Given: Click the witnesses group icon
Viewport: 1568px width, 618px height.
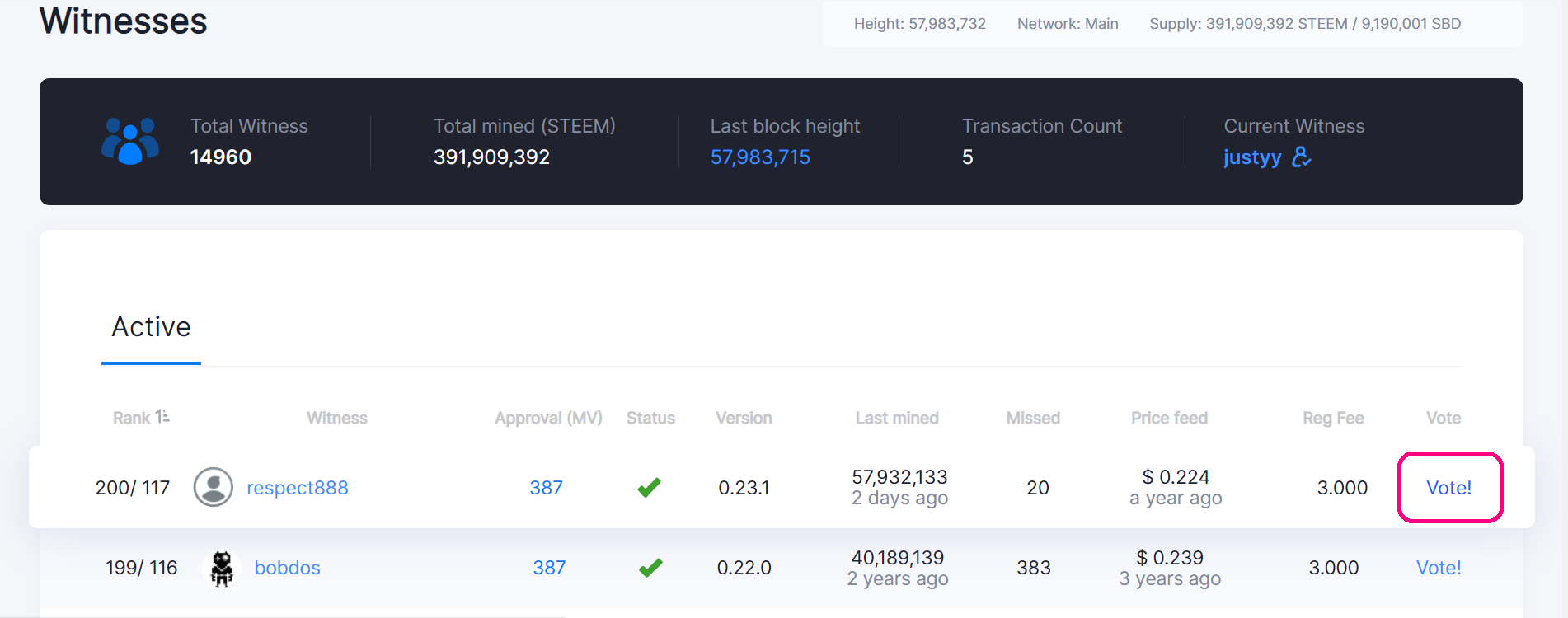Looking at the screenshot, I should pos(130,141).
